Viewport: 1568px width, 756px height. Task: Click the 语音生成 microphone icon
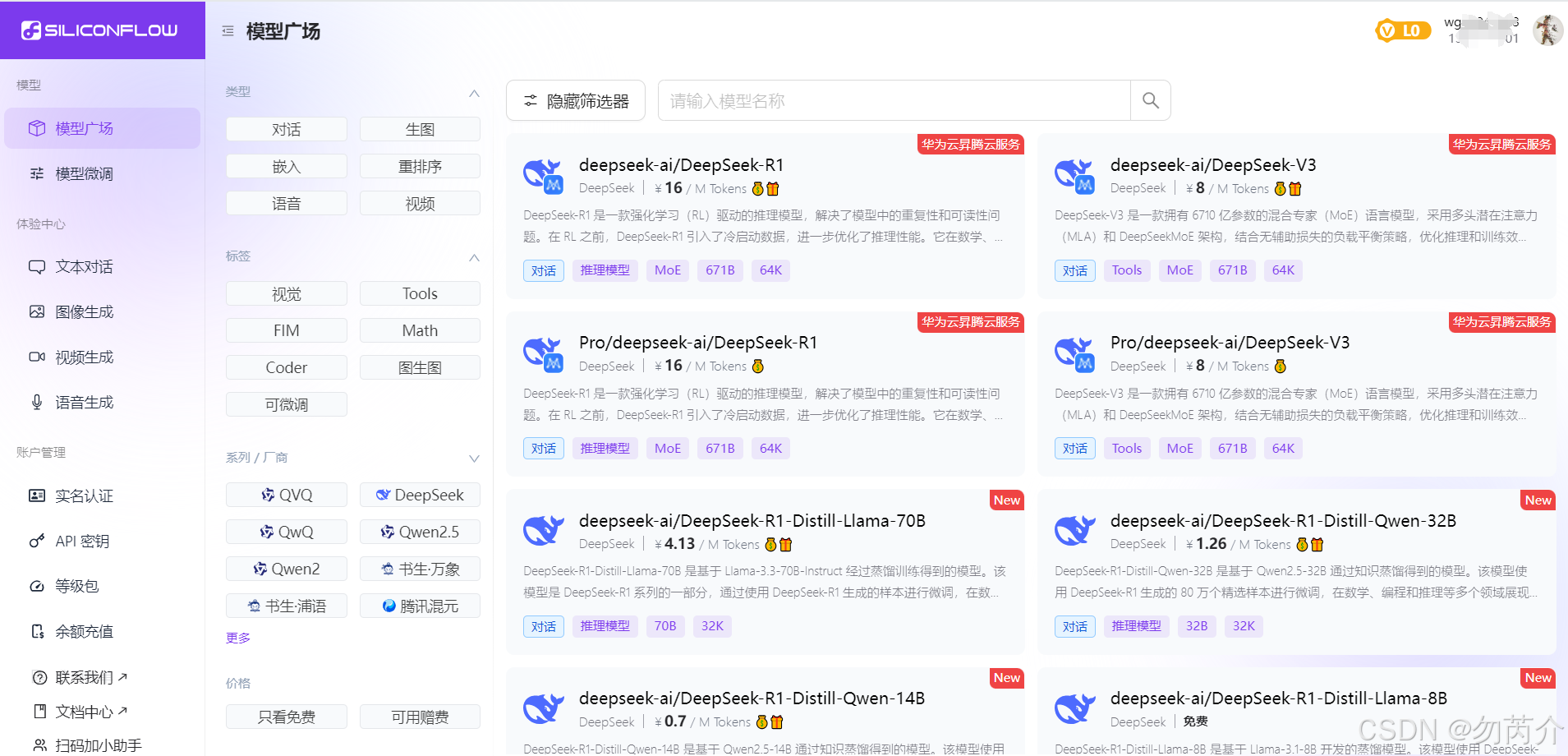click(37, 402)
